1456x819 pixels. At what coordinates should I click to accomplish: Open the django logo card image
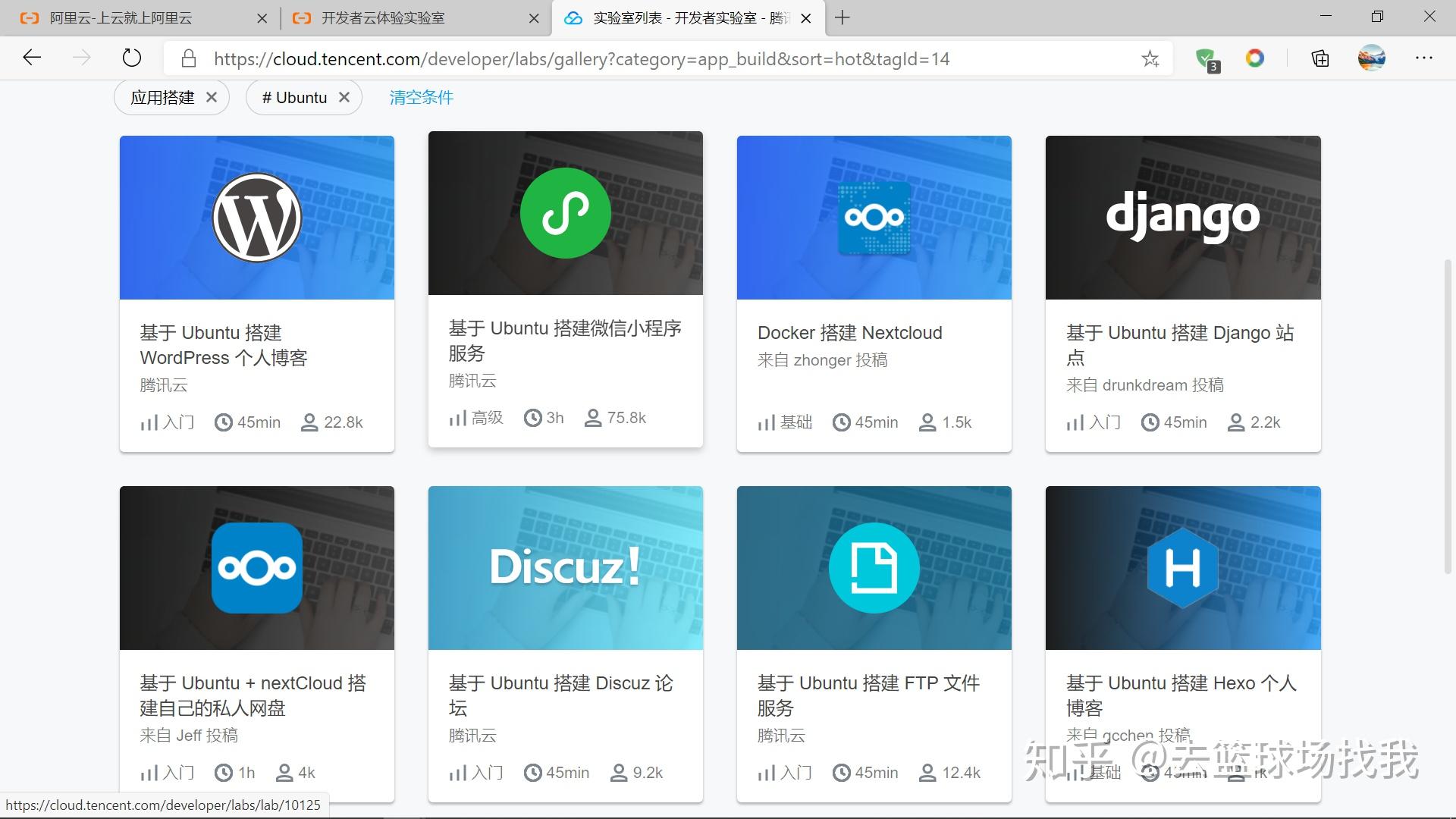pyautogui.click(x=1183, y=218)
